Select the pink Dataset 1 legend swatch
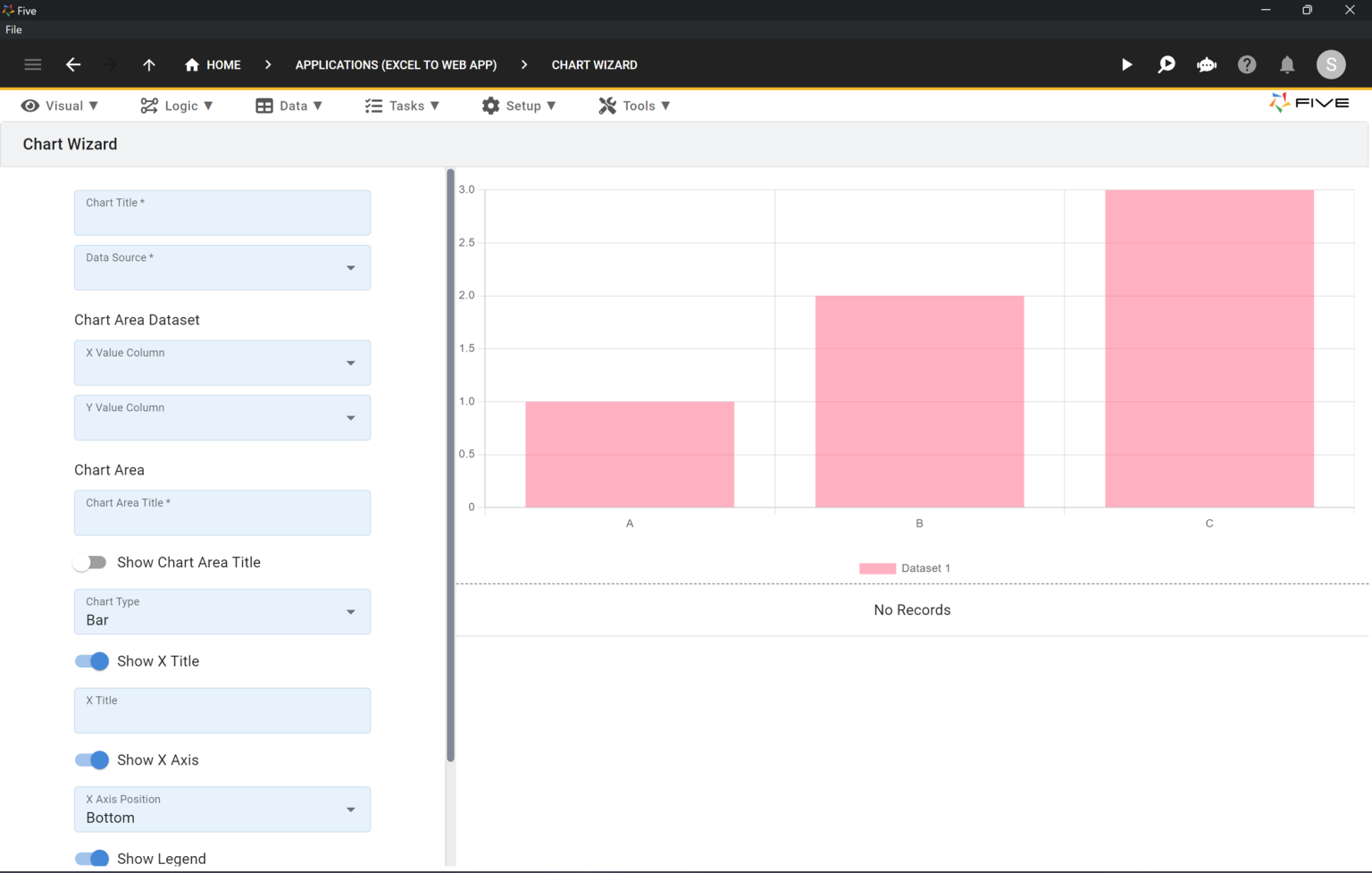This screenshot has width=1372, height=873. click(876, 568)
